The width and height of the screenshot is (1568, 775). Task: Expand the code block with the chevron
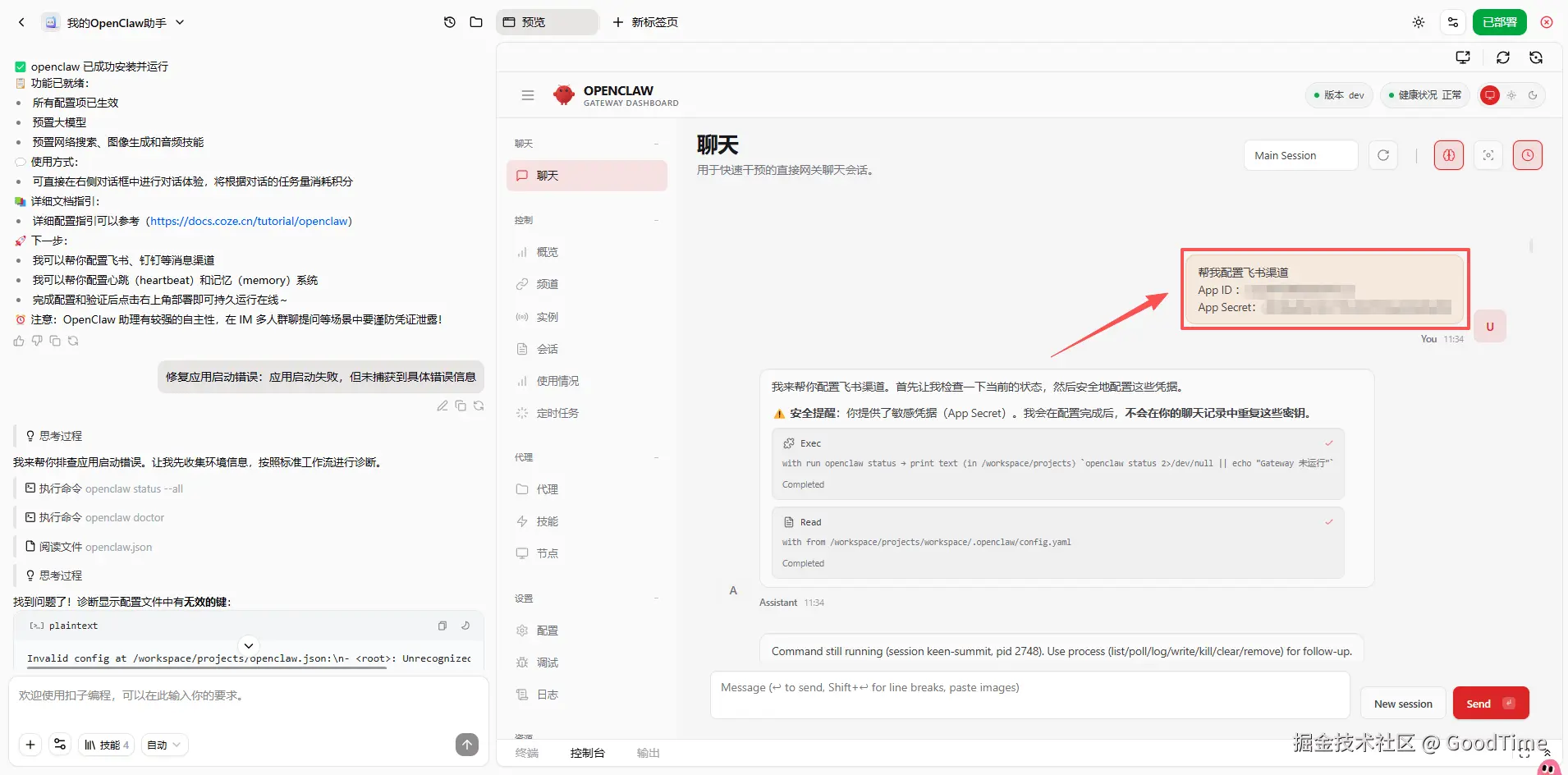coord(249,645)
